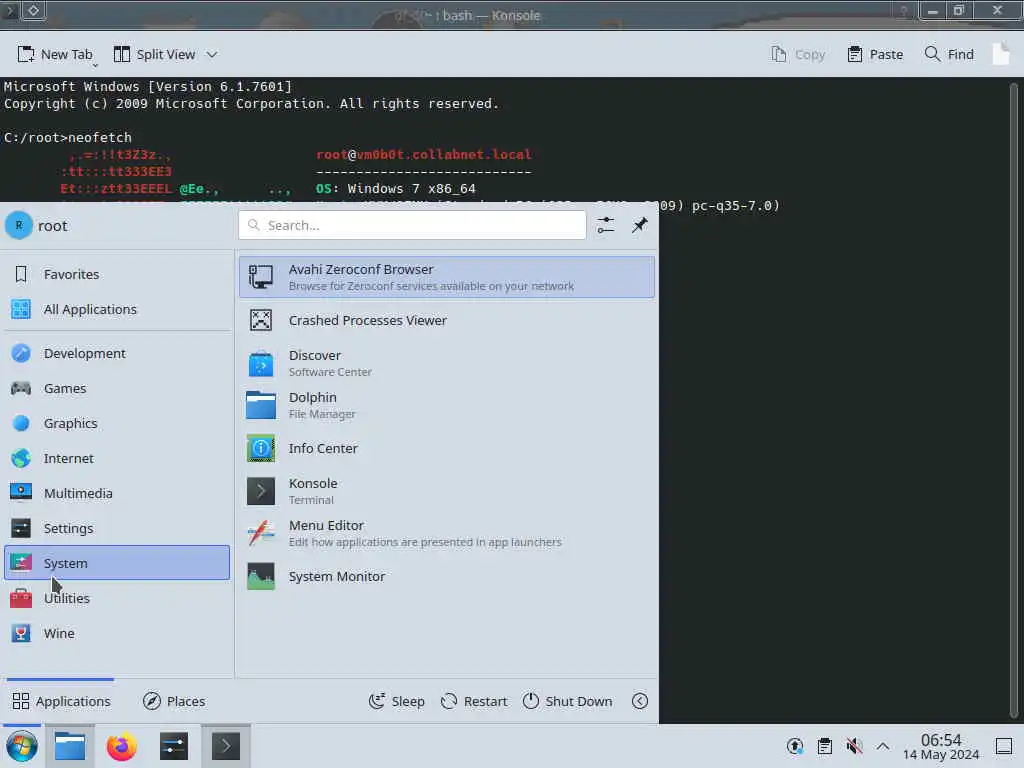Open Games category

117,389
